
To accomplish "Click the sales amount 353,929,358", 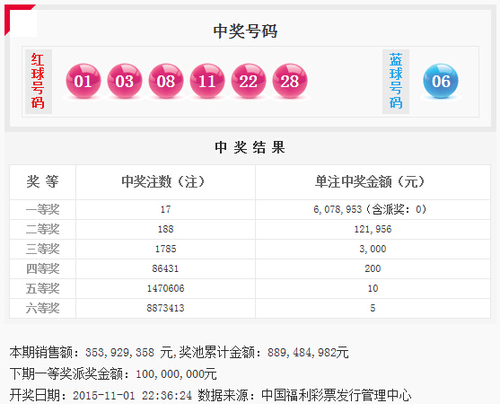I will coord(120,352).
